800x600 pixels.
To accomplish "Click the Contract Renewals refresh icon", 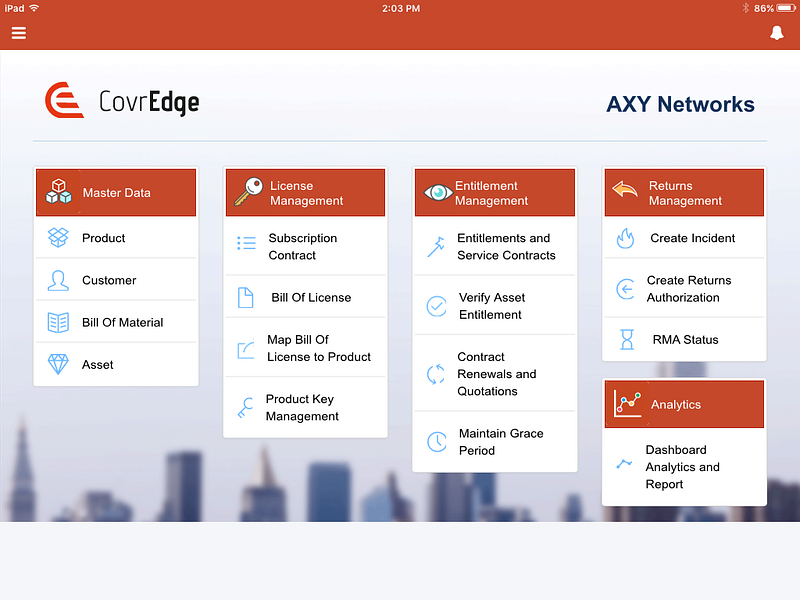I will coord(436,374).
